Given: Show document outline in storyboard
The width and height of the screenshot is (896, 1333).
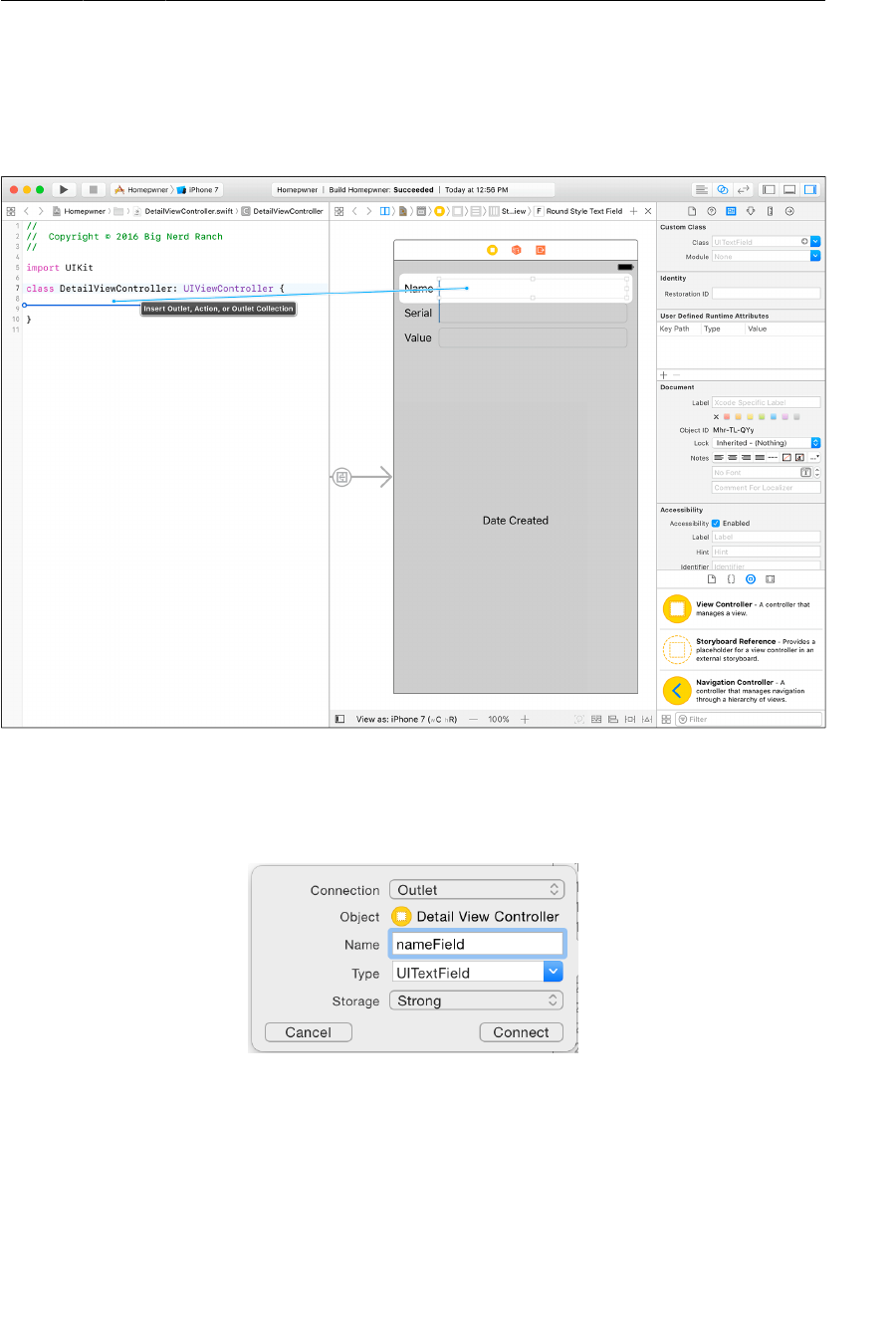Looking at the screenshot, I should coord(340,719).
